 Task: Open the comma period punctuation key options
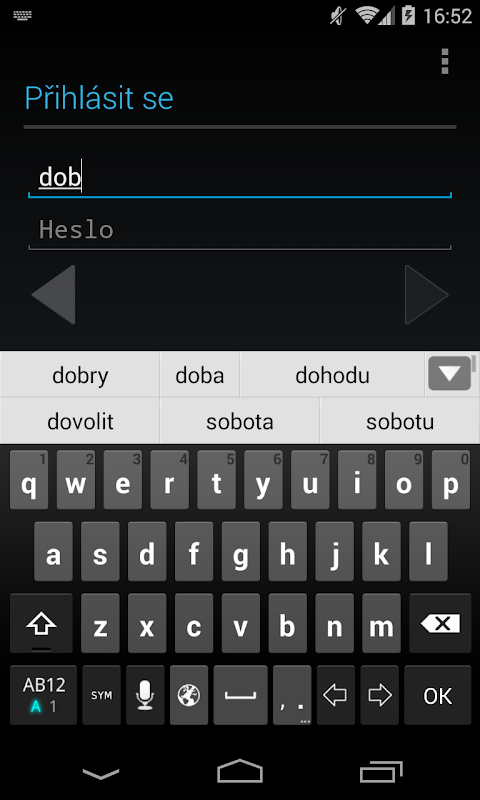pos(292,694)
